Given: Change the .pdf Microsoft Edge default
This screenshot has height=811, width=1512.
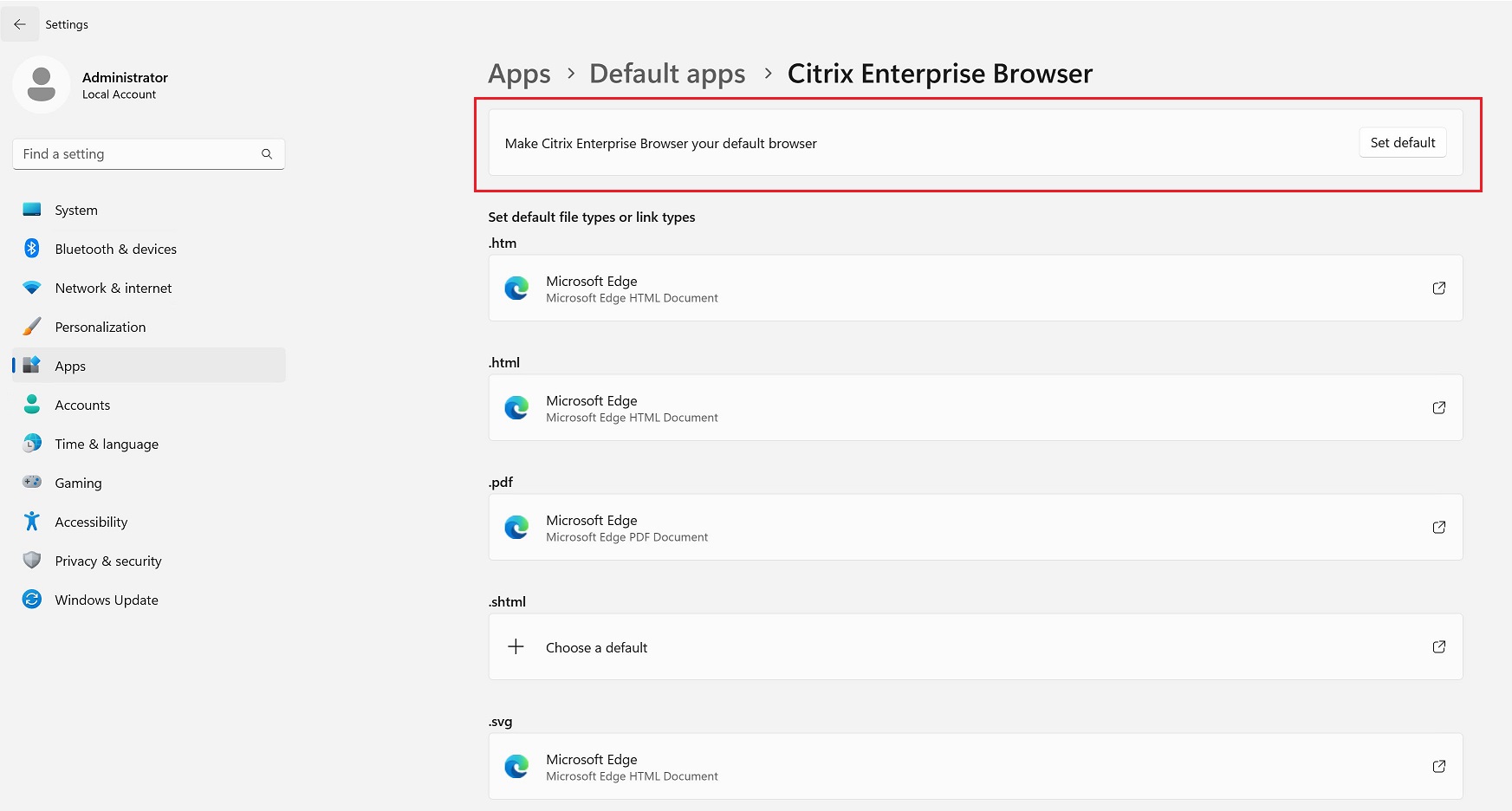Looking at the screenshot, I should 976,528.
